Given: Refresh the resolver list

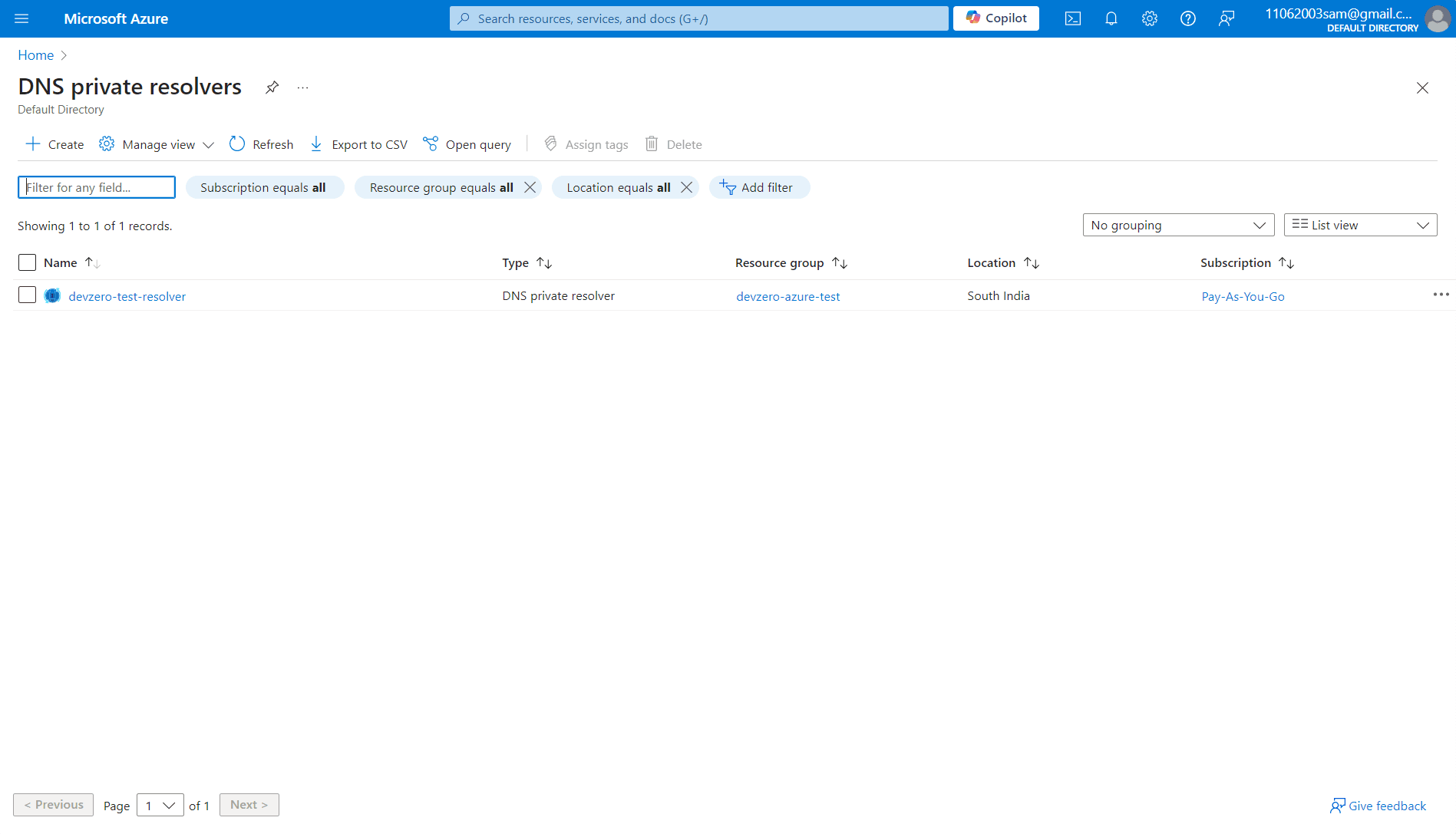Looking at the screenshot, I should [x=261, y=144].
